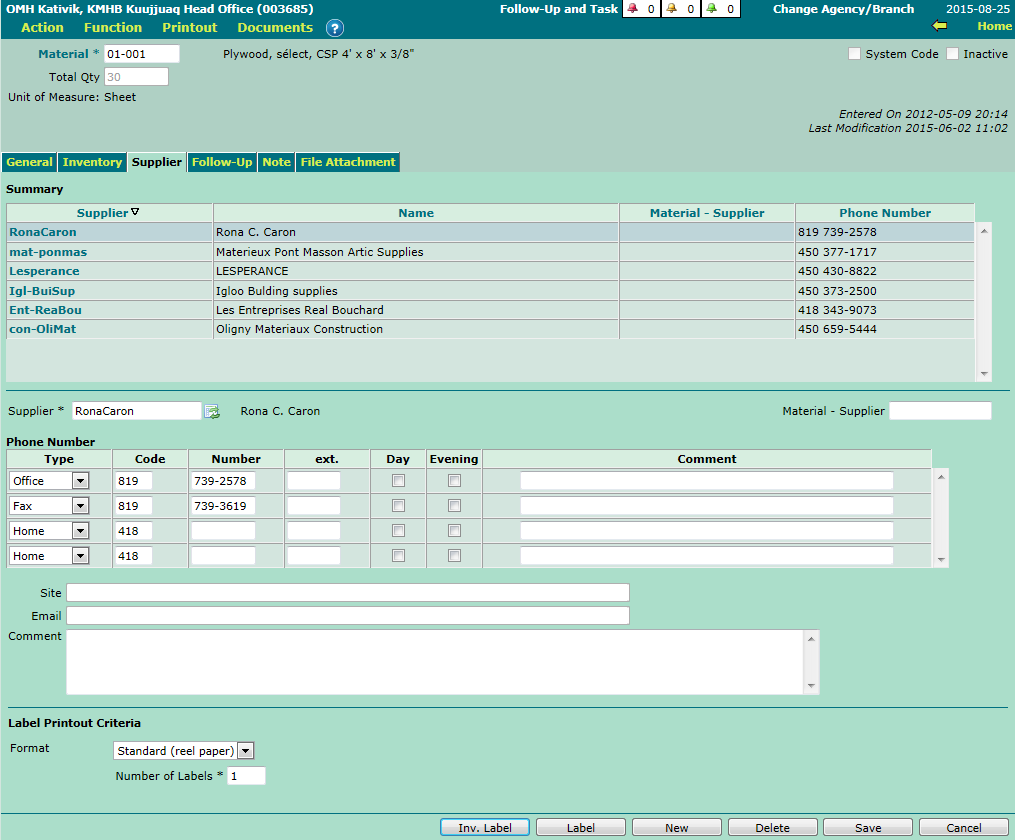This screenshot has width=1015, height=840.
Task: Open the Office phone type dropdown
Action: (80, 481)
